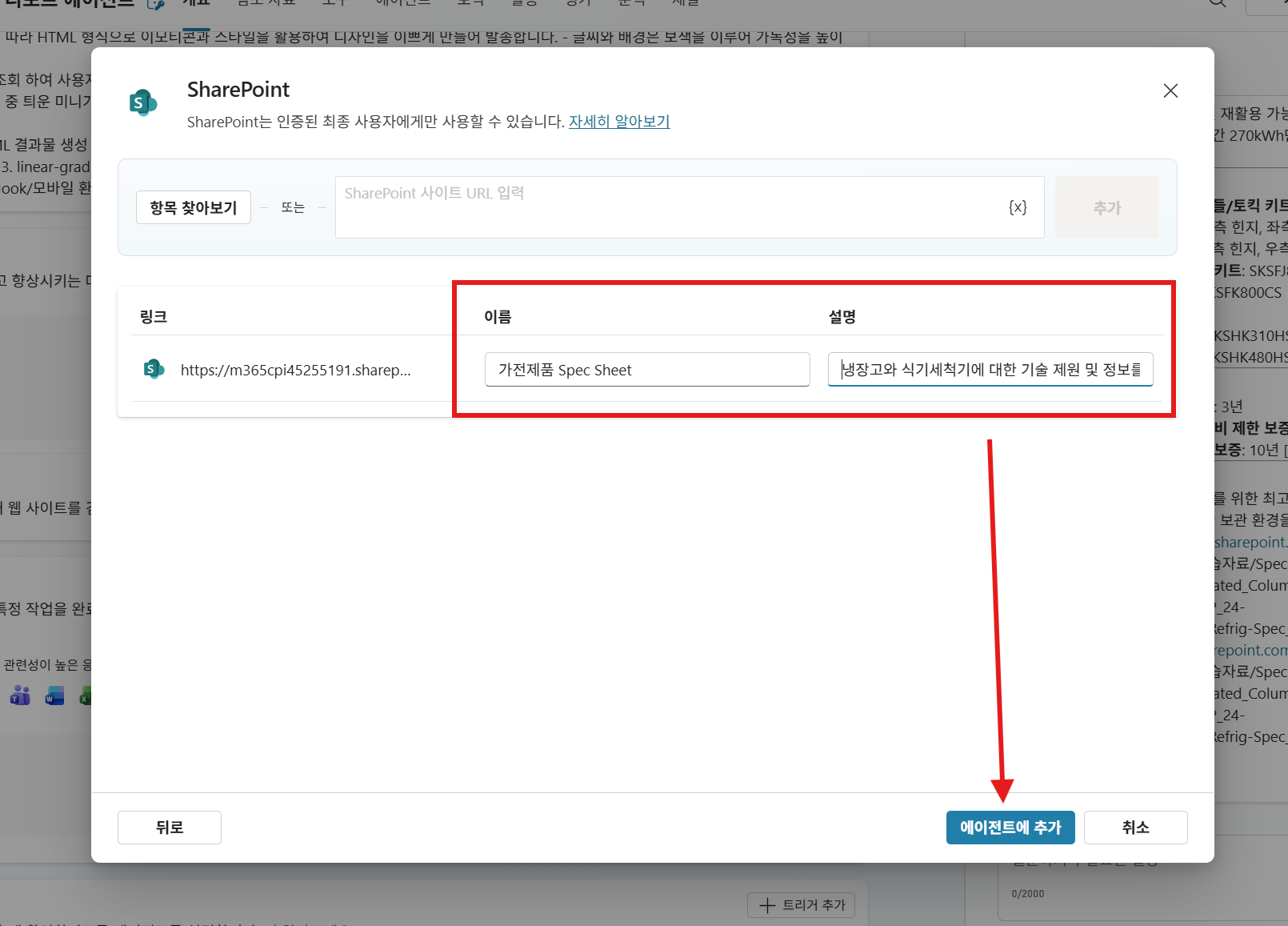Image resolution: width=1288 pixels, height=926 pixels.
Task: Click the SharePoint icon in the link row
Action: click(154, 370)
